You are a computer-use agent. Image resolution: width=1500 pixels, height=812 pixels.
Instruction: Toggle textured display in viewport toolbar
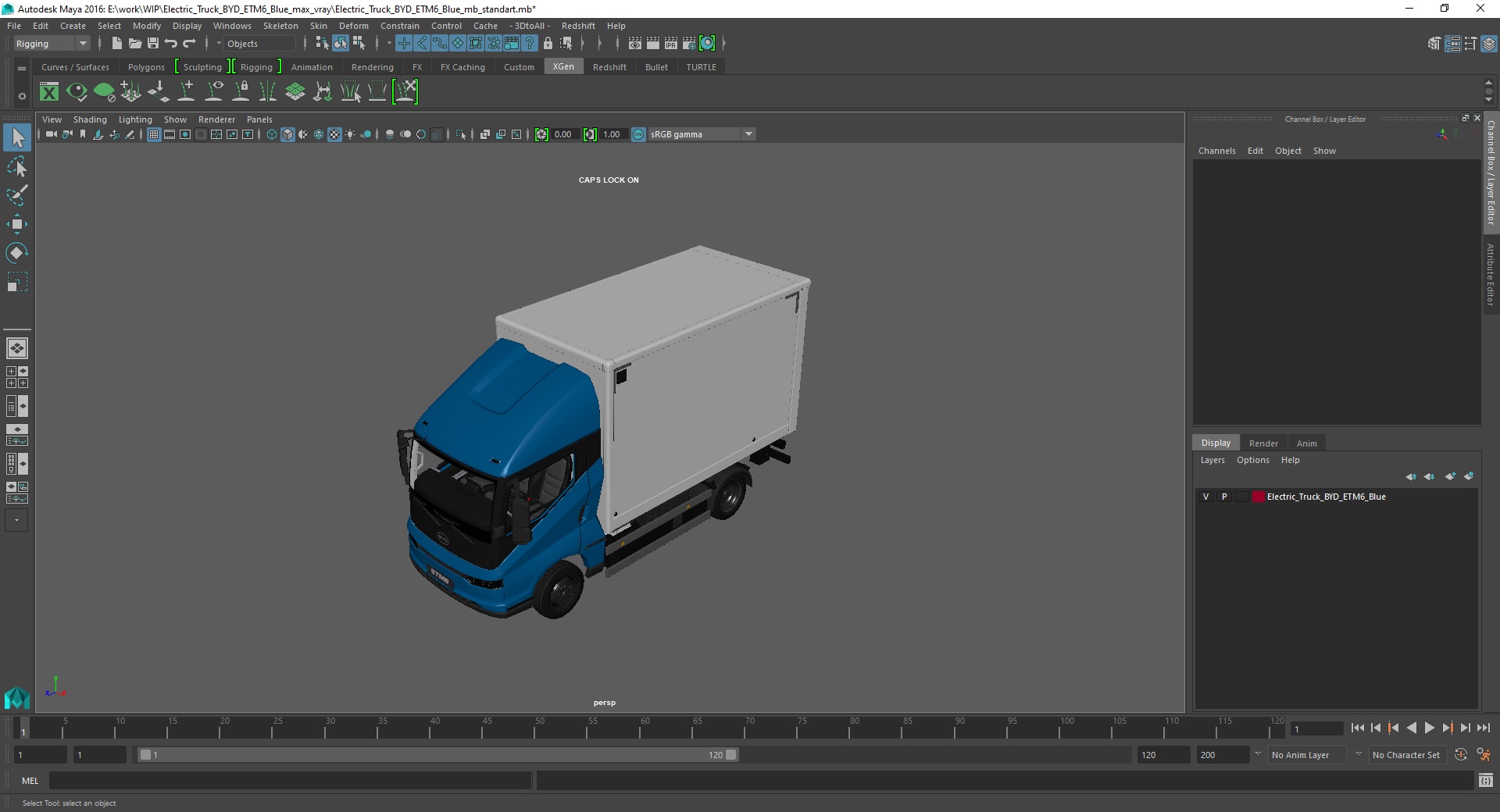pyautogui.click(x=334, y=134)
